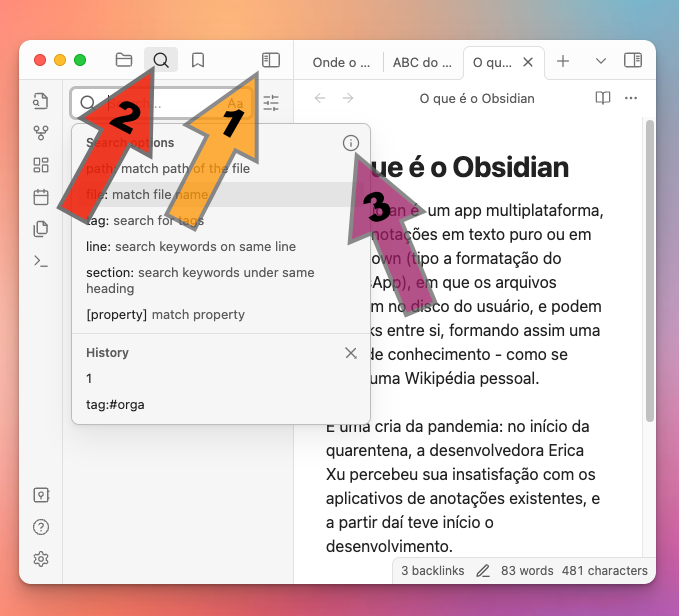Switch to reading view book icon
Screen dimensions: 679x616
click(x=602, y=98)
